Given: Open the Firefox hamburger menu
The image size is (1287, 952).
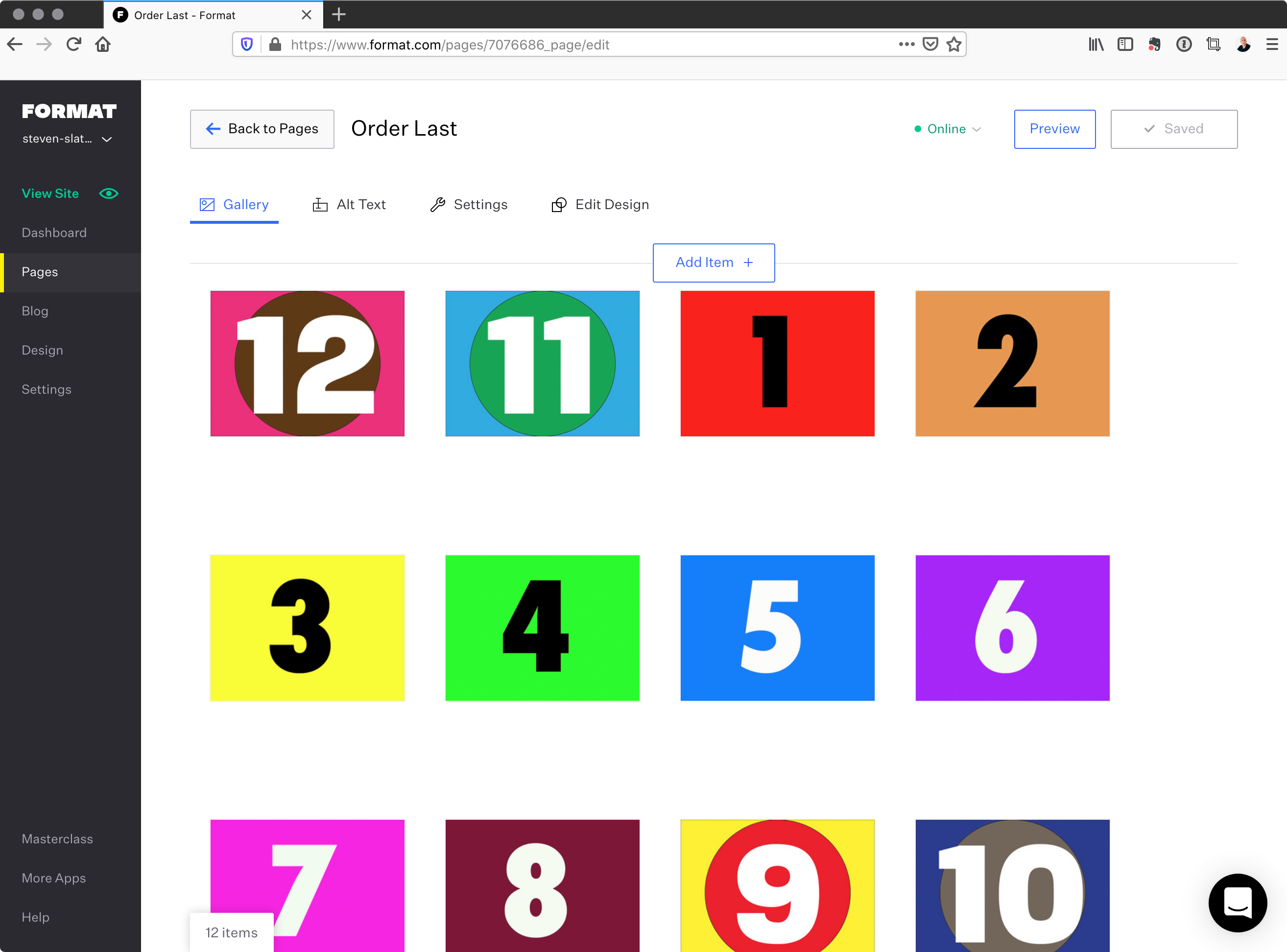Looking at the screenshot, I should point(1272,45).
